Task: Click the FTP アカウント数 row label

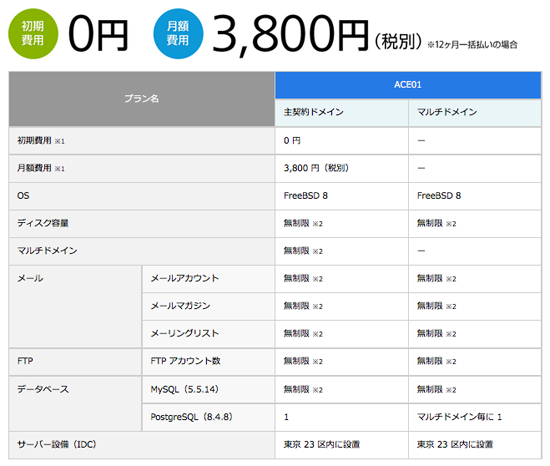Action: [185, 361]
